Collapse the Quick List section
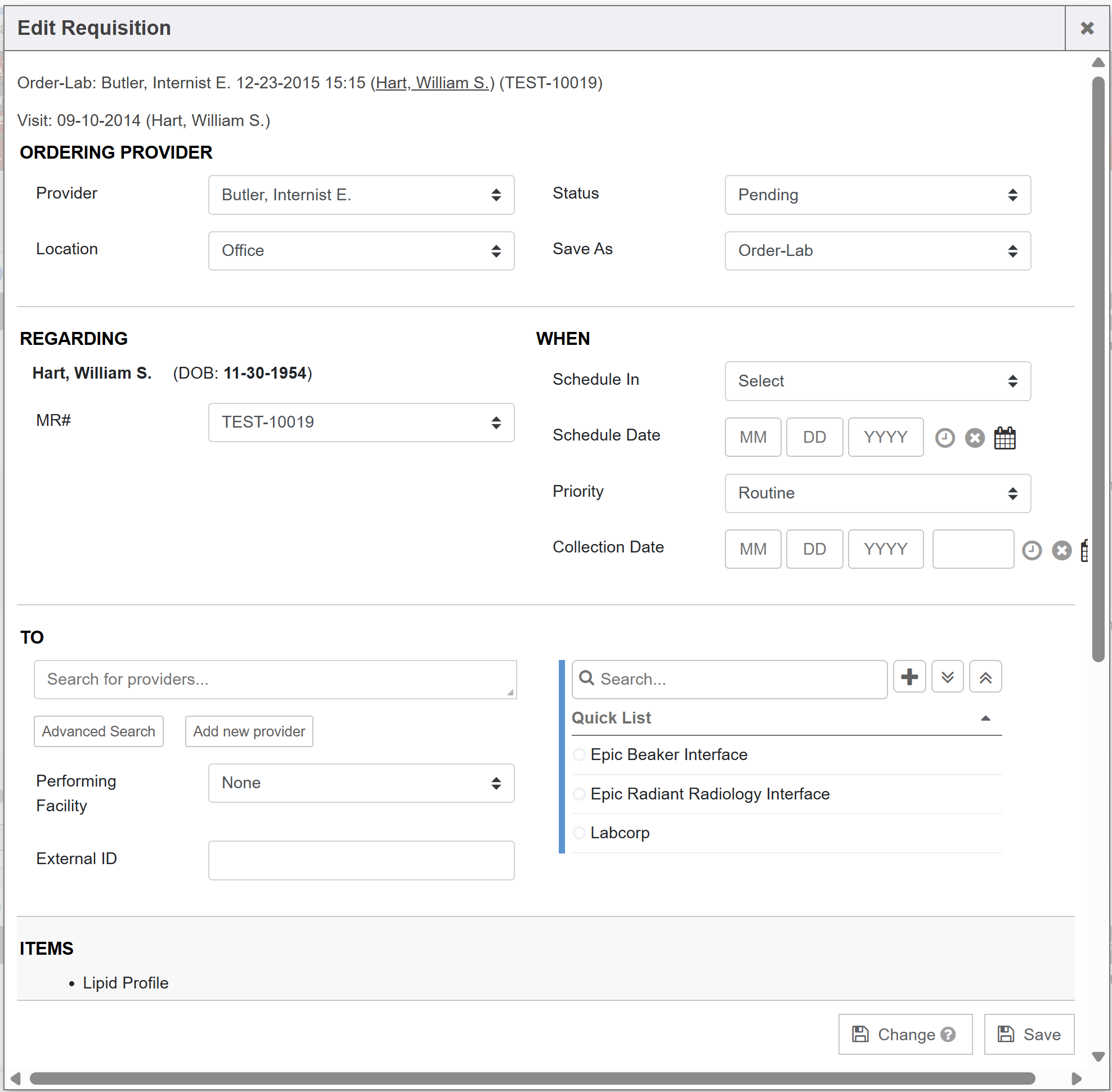The image size is (1112, 1092). pyautogui.click(x=985, y=718)
